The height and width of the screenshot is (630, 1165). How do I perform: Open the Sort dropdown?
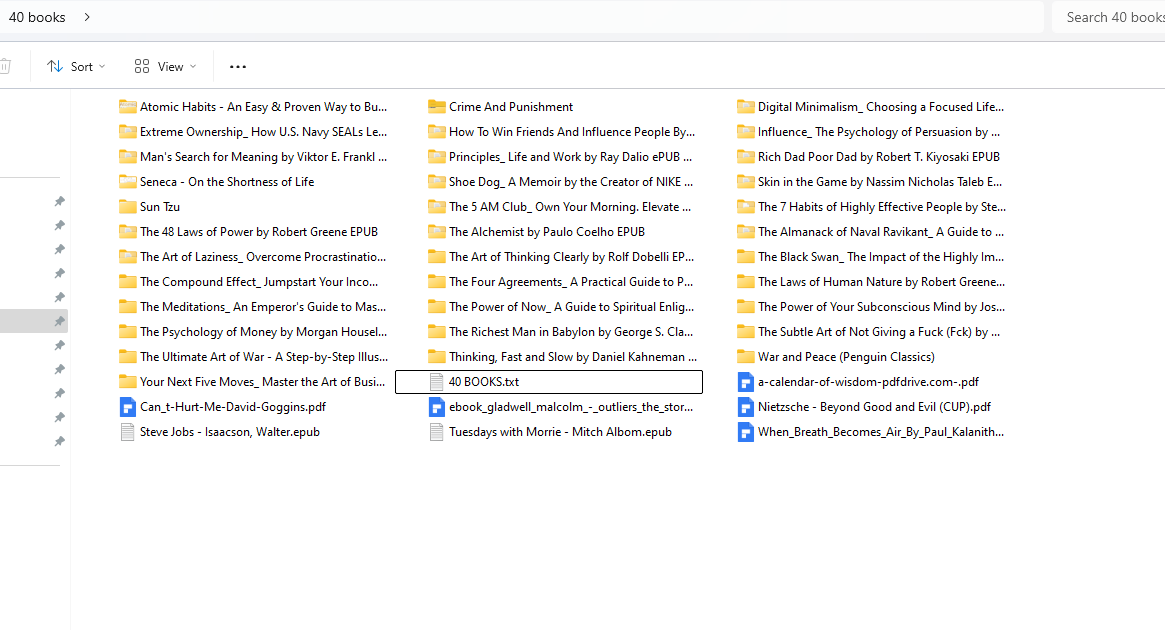[76, 67]
